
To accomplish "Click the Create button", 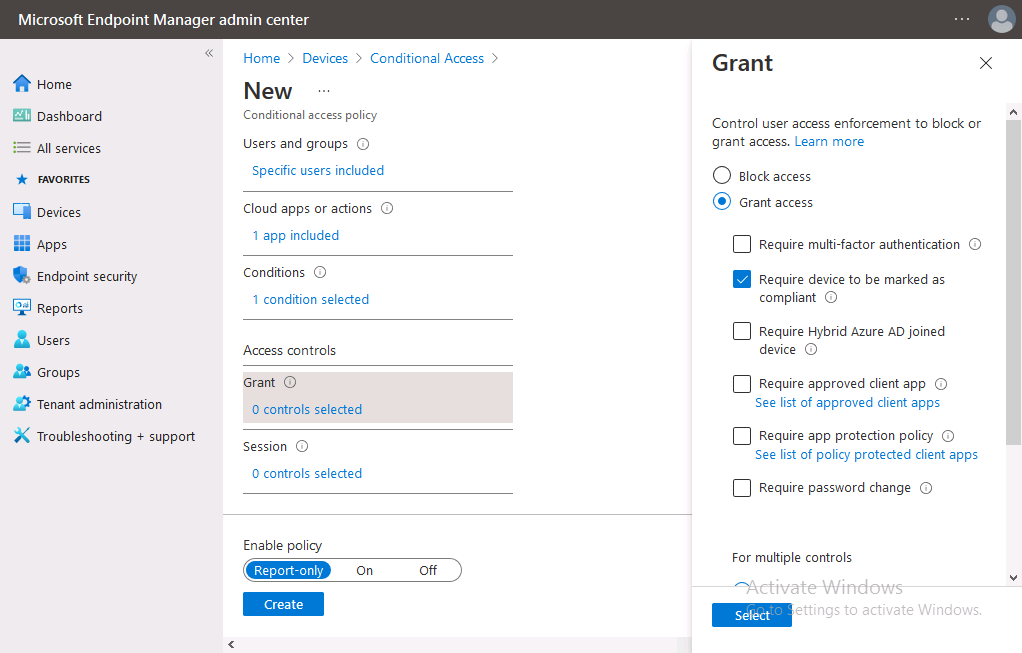I will [283, 604].
